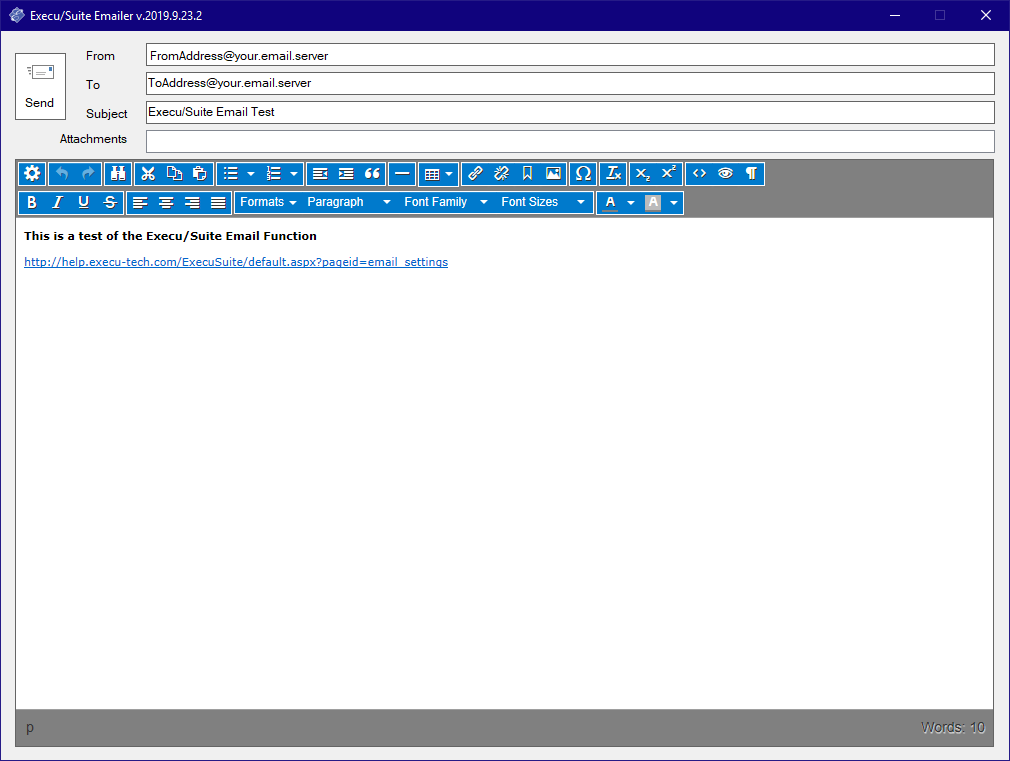Clear formatting from selected text
Screen dimensions: 1010x761
pyautogui.click(x=613, y=173)
